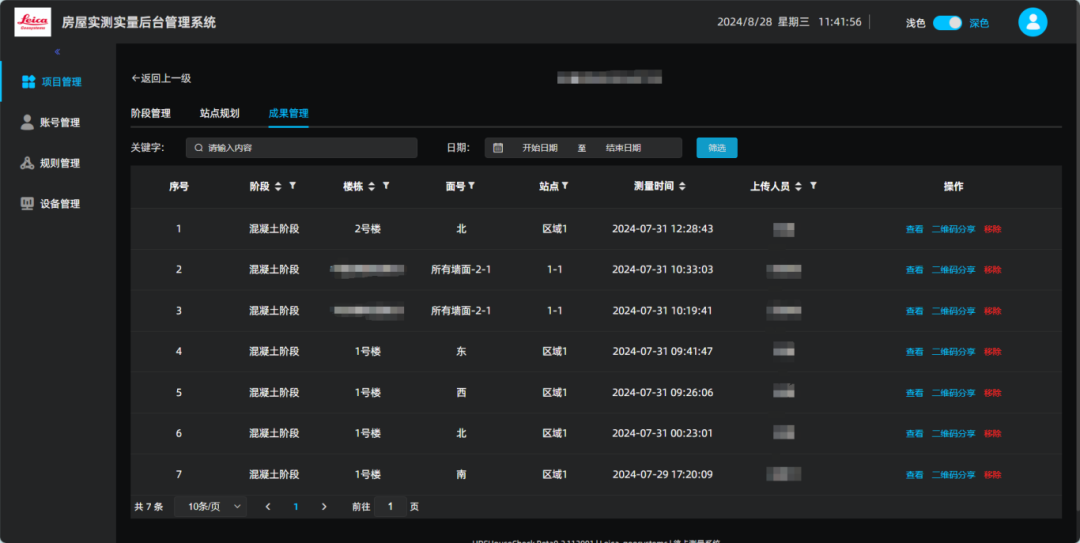Click the 前往 page number input

point(390,507)
